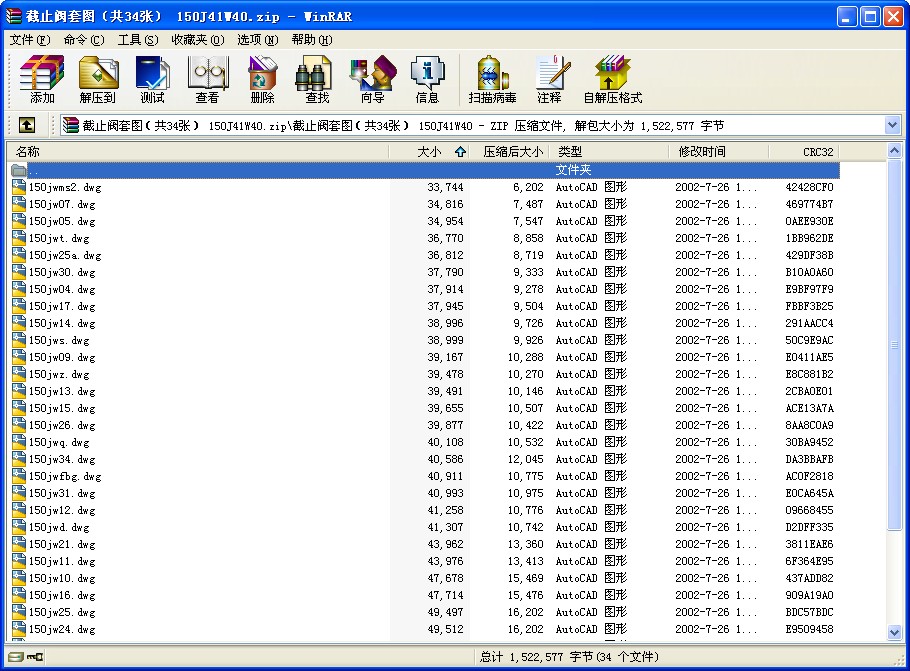This screenshot has height=671, width=910.
Task: Open the 文件(F) menu
Action: pos(29,40)
